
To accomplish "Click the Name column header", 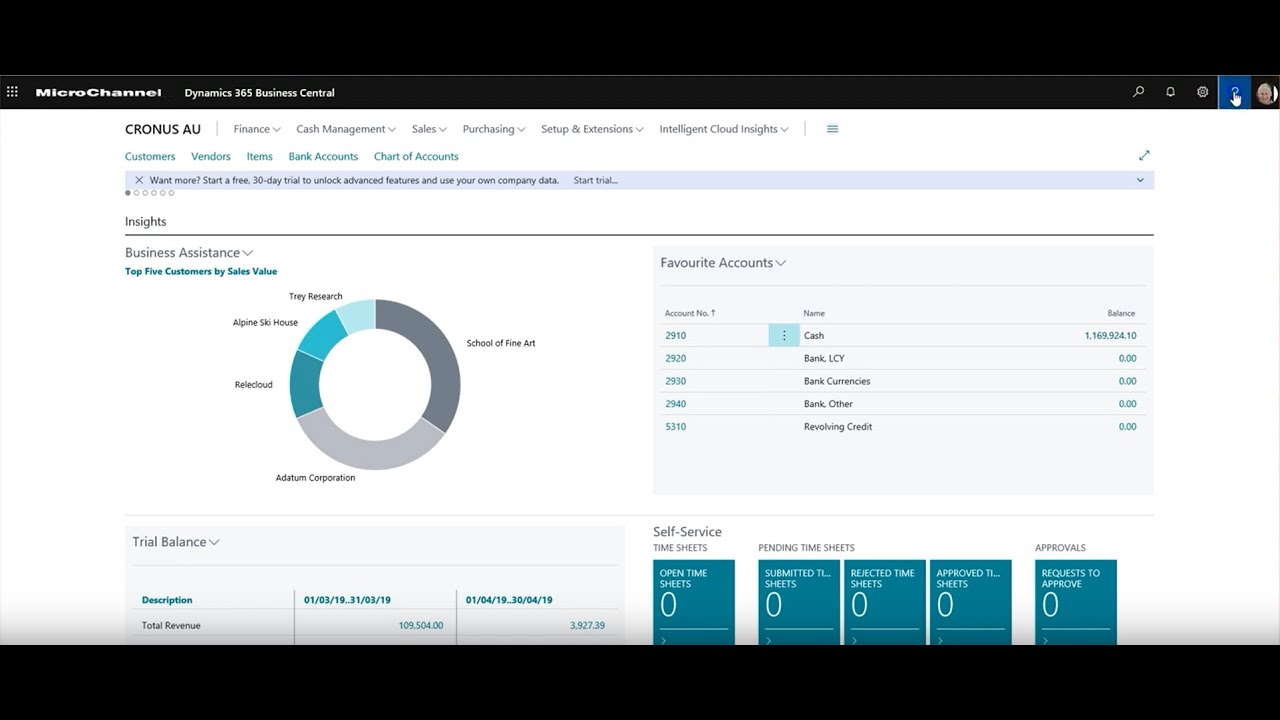I will coord(814,313).
